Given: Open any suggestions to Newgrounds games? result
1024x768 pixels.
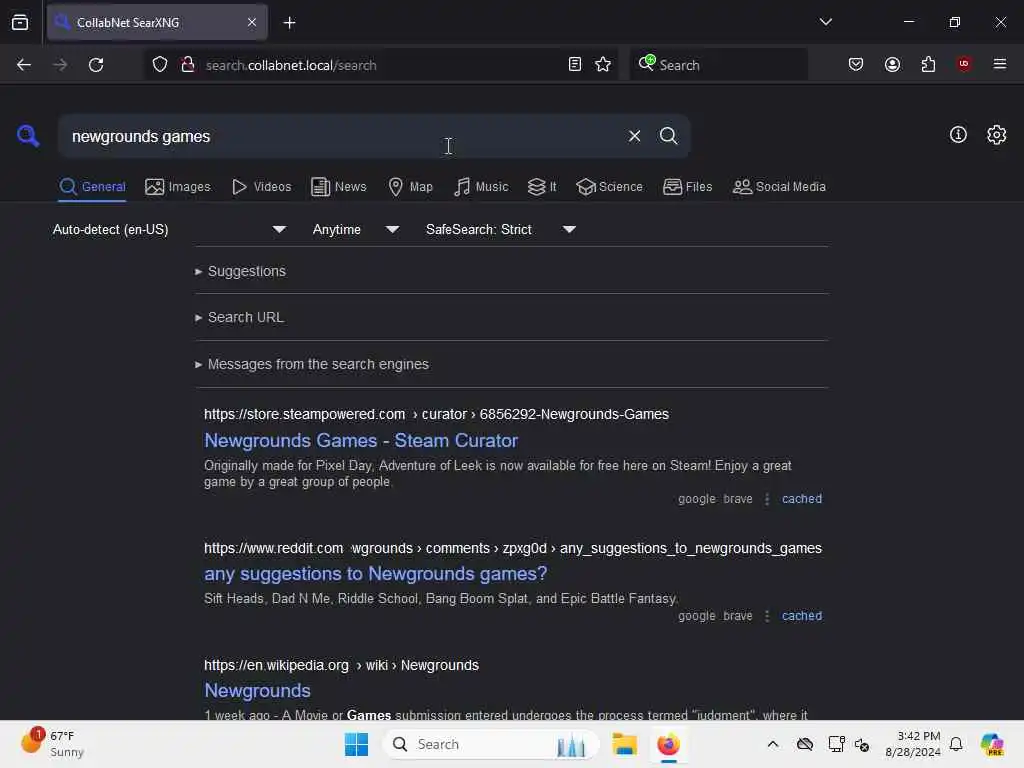Looking at the screenshot, I should click(376, 573).
